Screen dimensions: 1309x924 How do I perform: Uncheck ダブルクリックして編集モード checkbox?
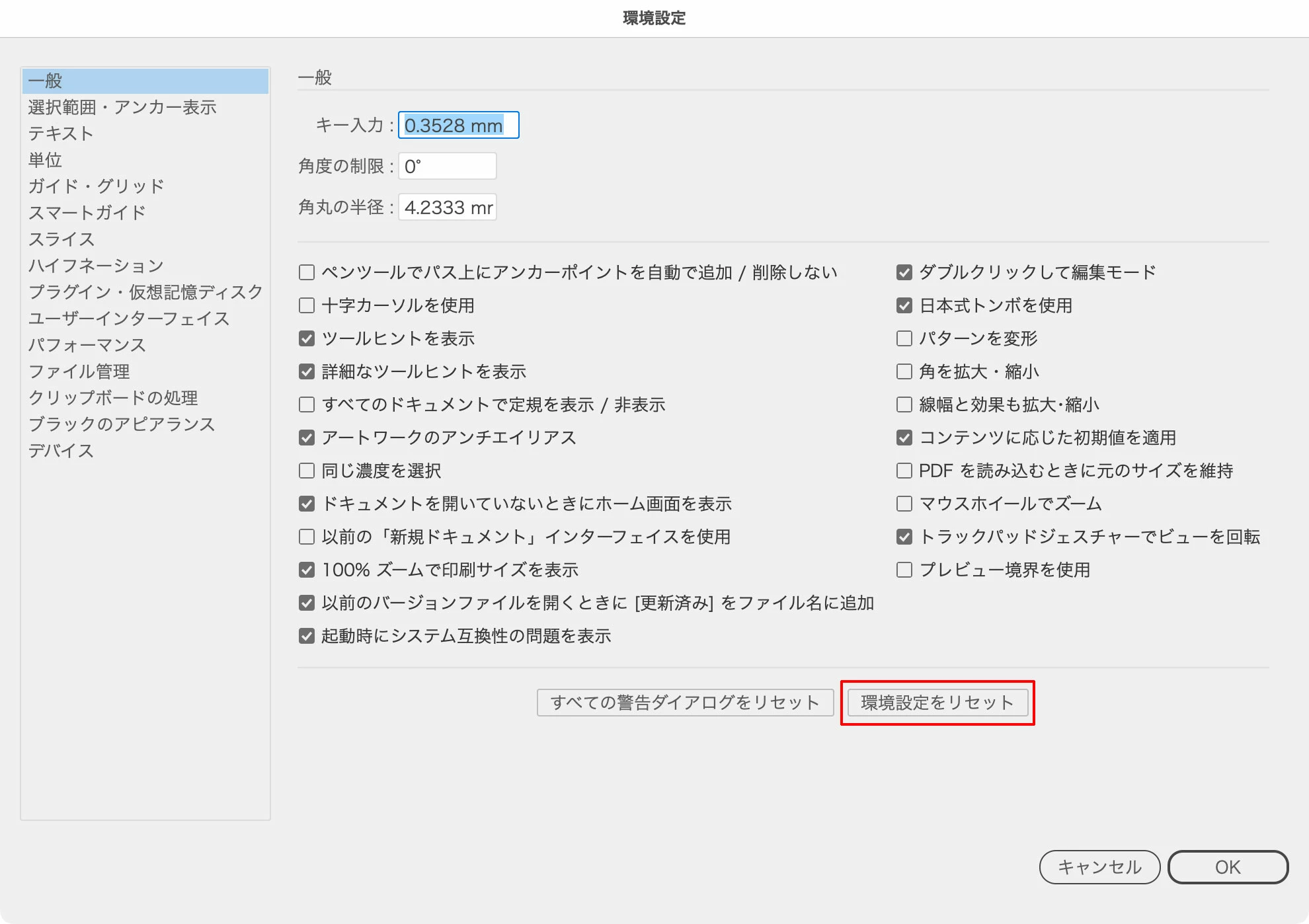[904, 272]
